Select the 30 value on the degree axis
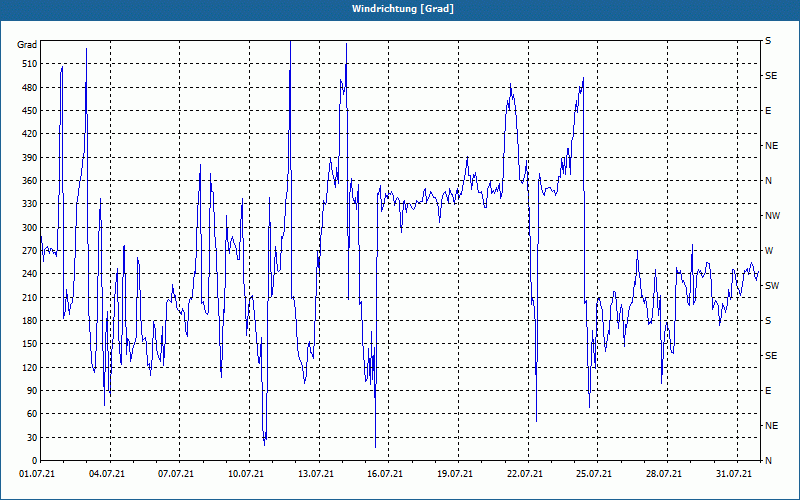The width and height of the screenshot is (800, 500). pos(32,437)
